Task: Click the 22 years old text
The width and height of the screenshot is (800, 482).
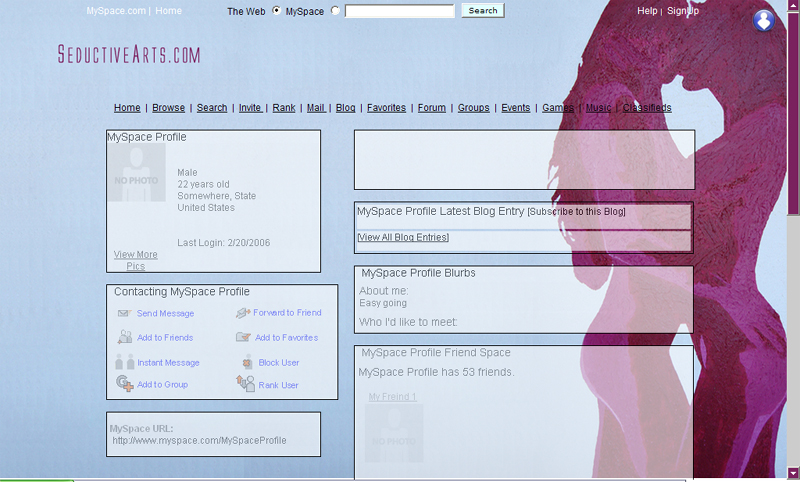Action: [x=203, y=184]
